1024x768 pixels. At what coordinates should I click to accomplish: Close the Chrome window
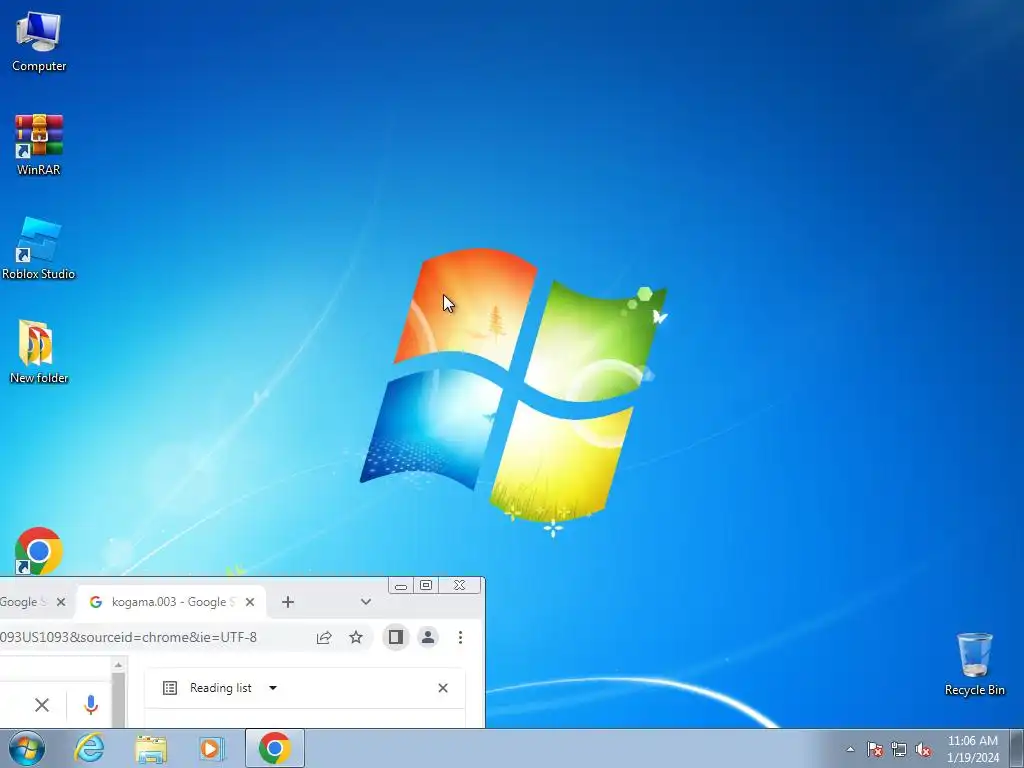[x=459, y=586]
